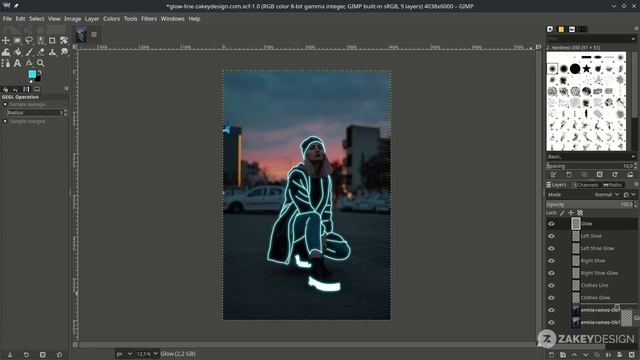Click the cyan foreground color swatch
This screenshot has width=640, height=360.
point(32,74)
